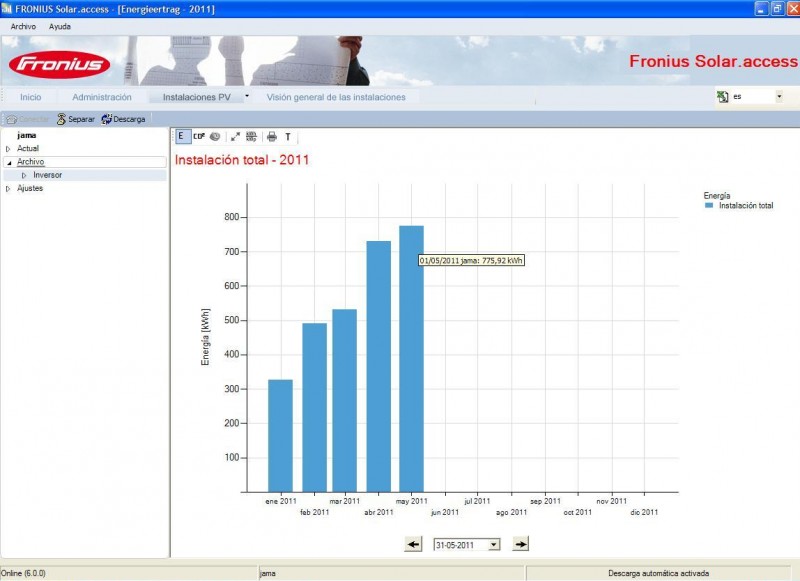This screenshot has height=581, width=800.
Task: Click the 800 value on the y-axis
Action: (232, 217)
